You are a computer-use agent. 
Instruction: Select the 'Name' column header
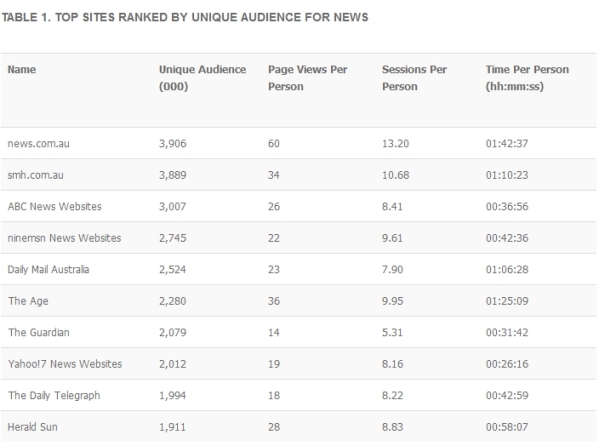click(x=22, y=70)
